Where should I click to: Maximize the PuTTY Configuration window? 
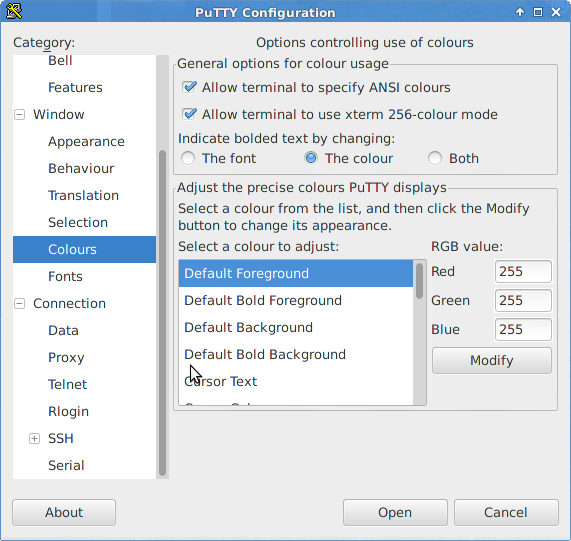(x=538, y=12)
